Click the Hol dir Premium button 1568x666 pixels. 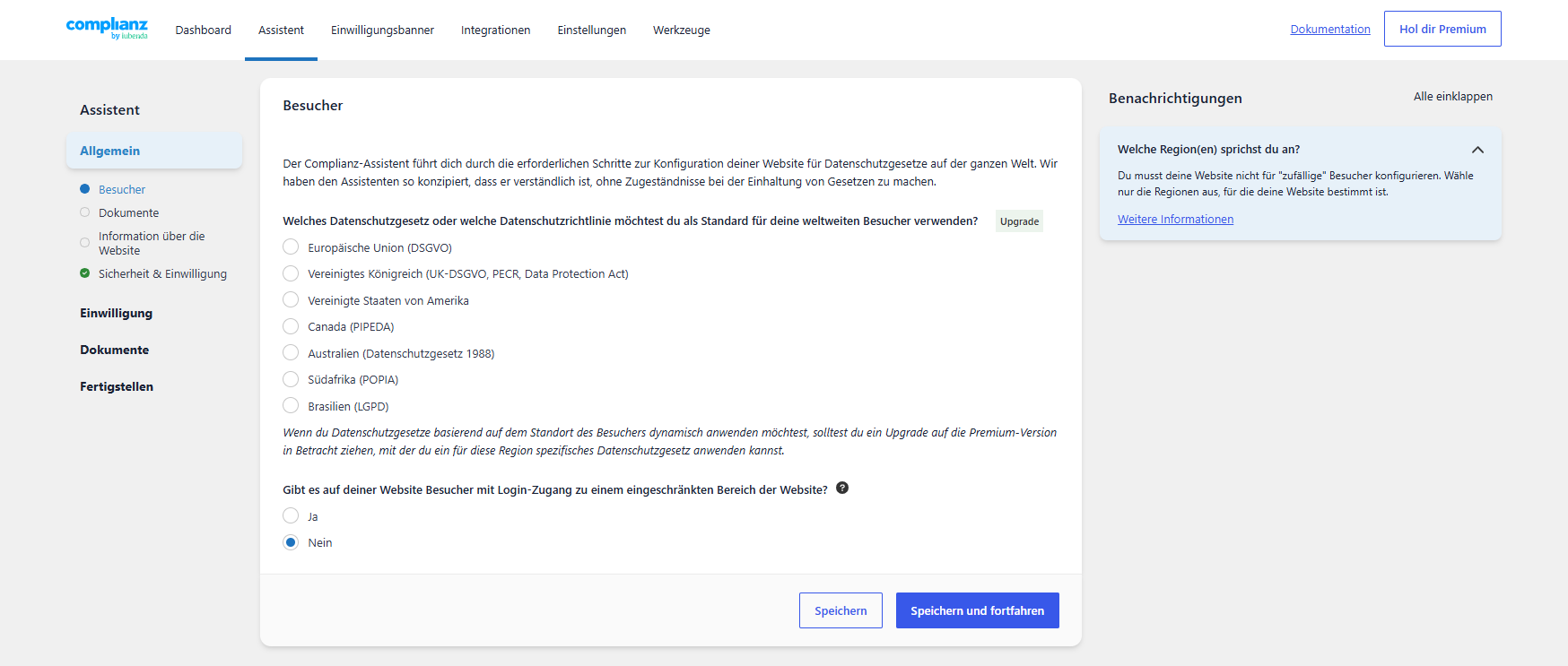(x=1442, y=29)
